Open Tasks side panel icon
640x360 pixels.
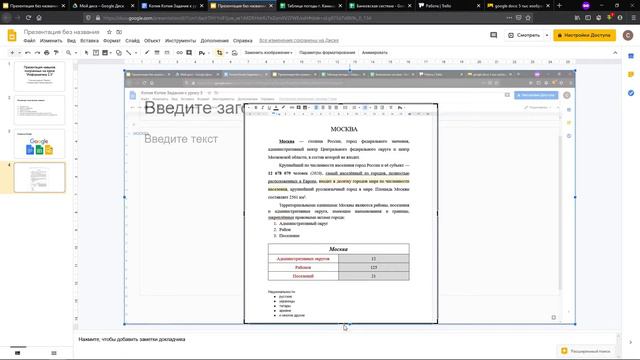coord(631,93)
